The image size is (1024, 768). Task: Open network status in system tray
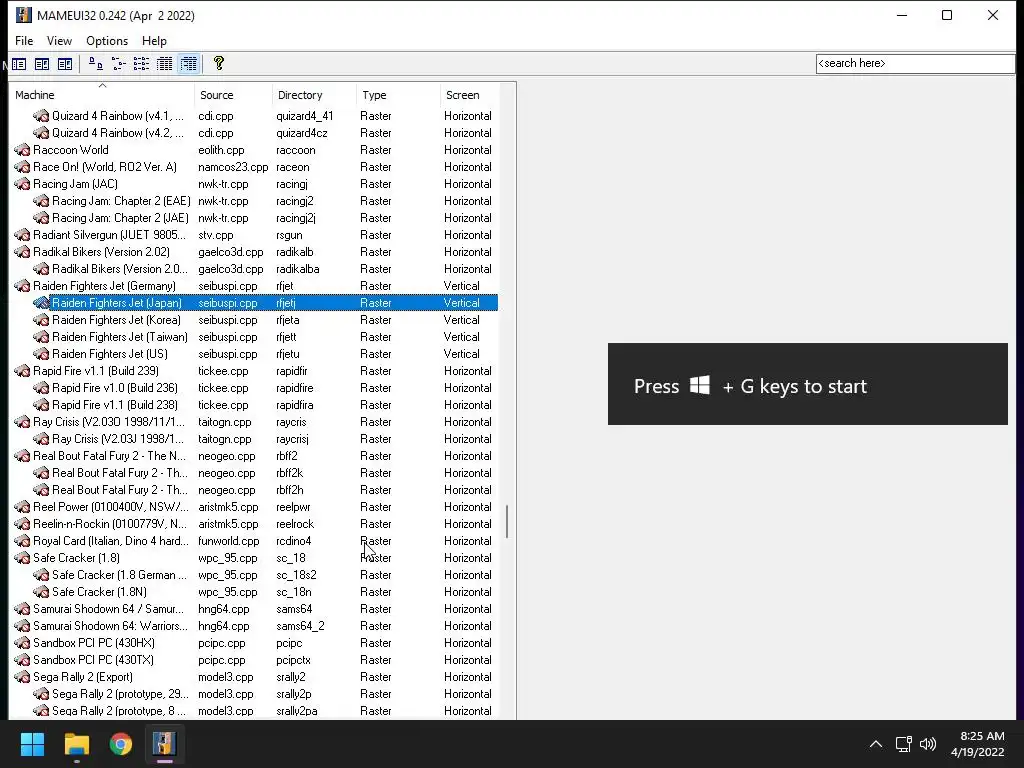(x=904, y=744)
